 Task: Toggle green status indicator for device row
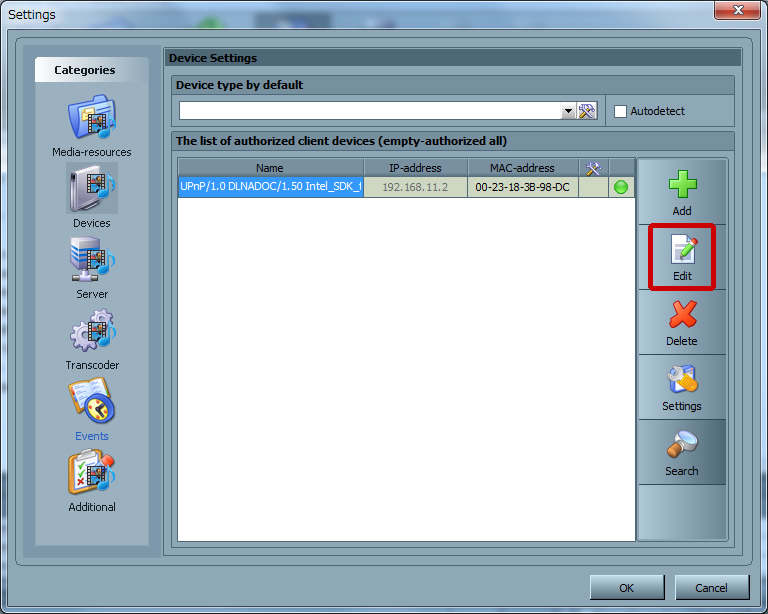621,187
